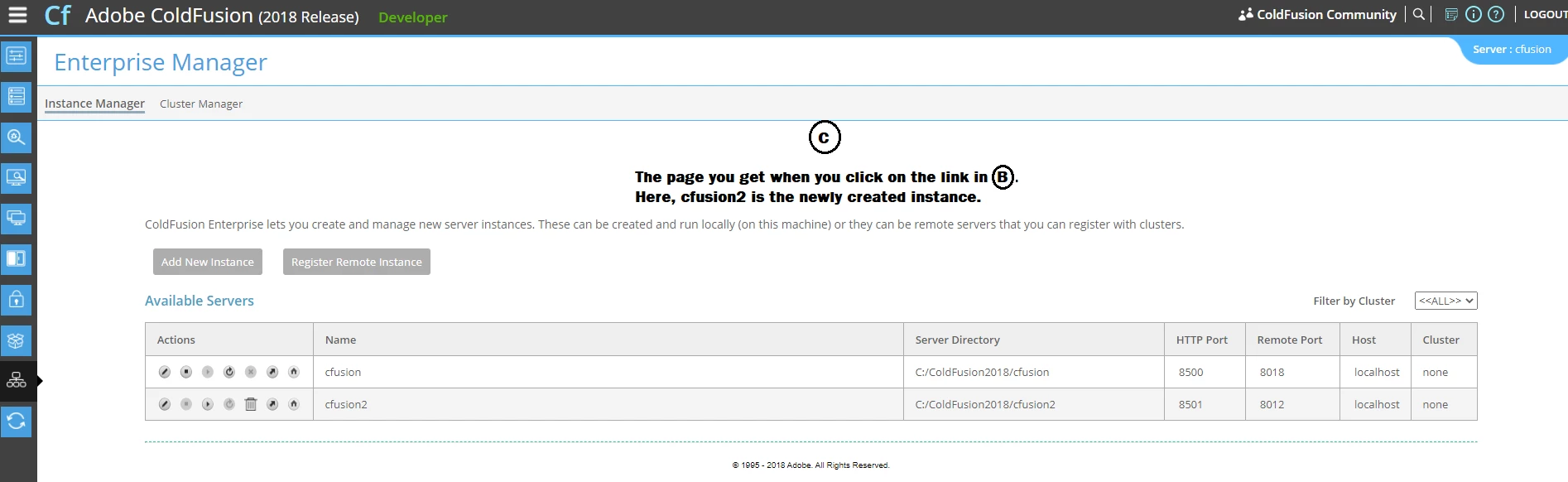Open the Data & Services sidebar icon

pyautogui.click(x=16, y=96)
